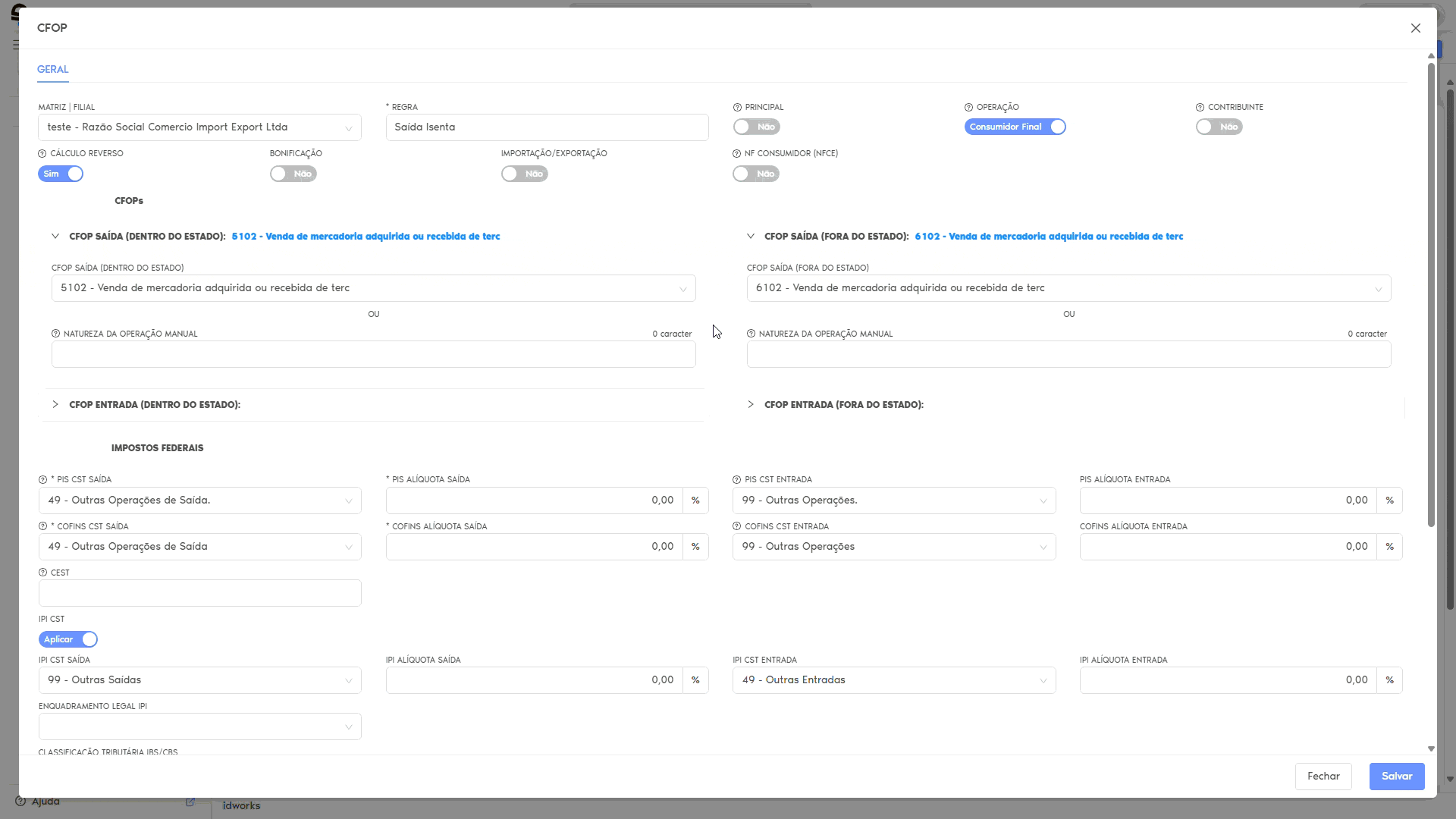Screen dimensions: 1456x819
Task: Open ENQUADRAMENTO LEGAL IPI dropdown
Action: pos(199,726)
